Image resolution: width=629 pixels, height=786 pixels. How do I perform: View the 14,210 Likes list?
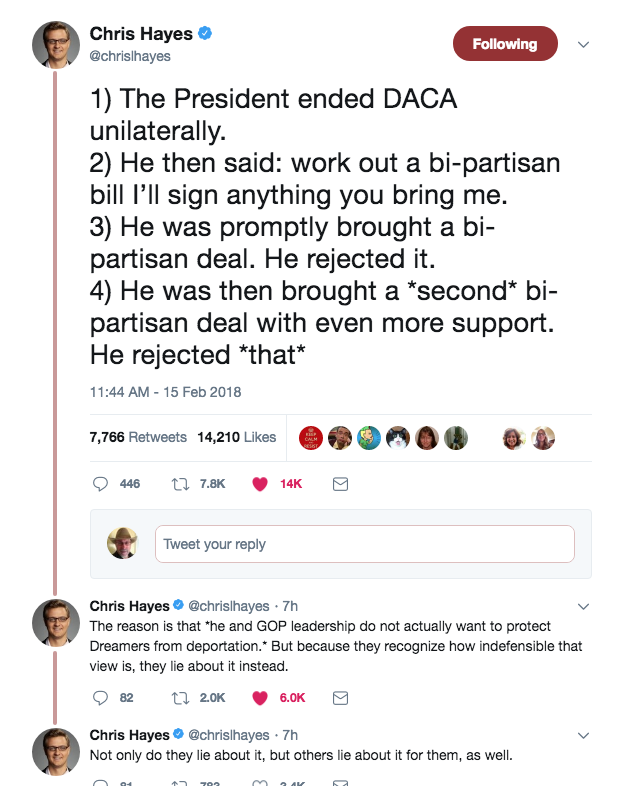point(236,437)
